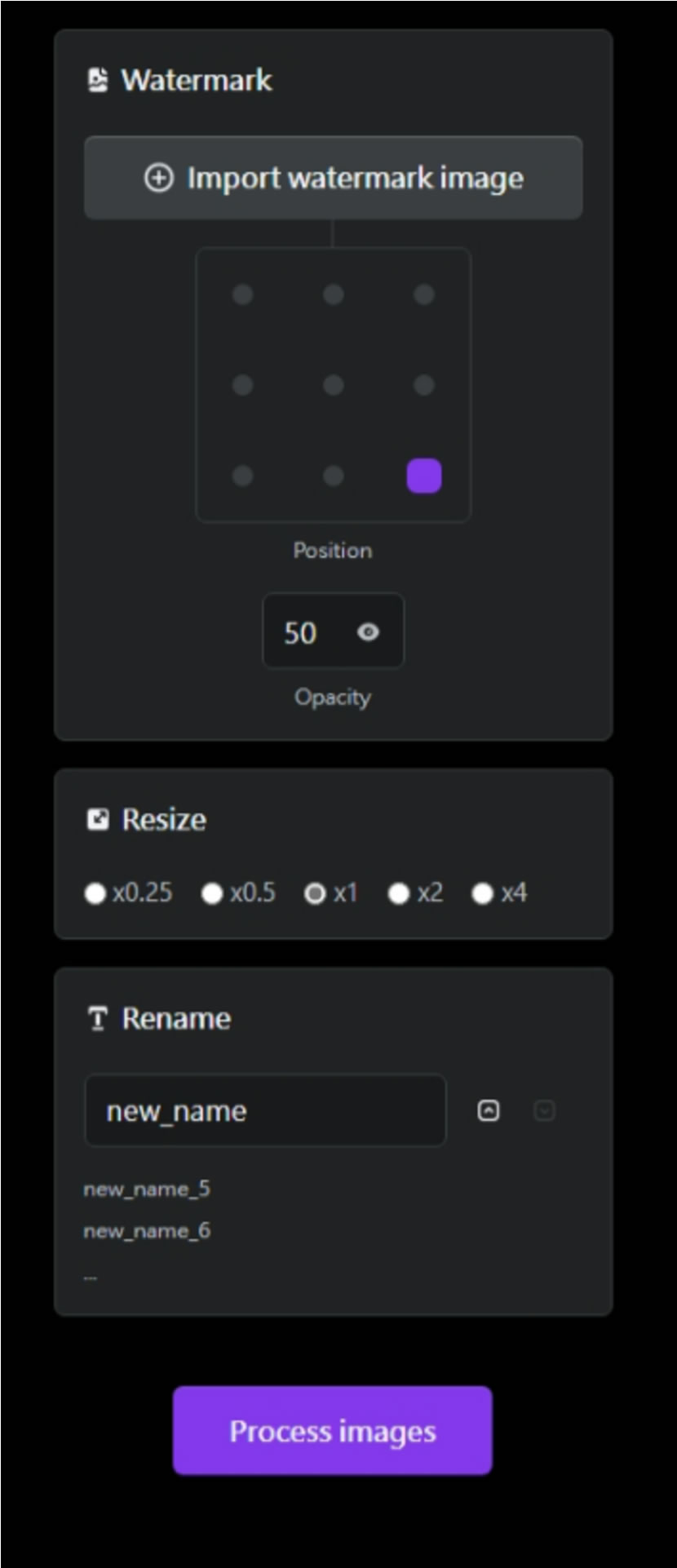This screenshot has height=1568, width=677.
Task: Click the plus icon on Import watermark image
Action: (x=158, y=178)
